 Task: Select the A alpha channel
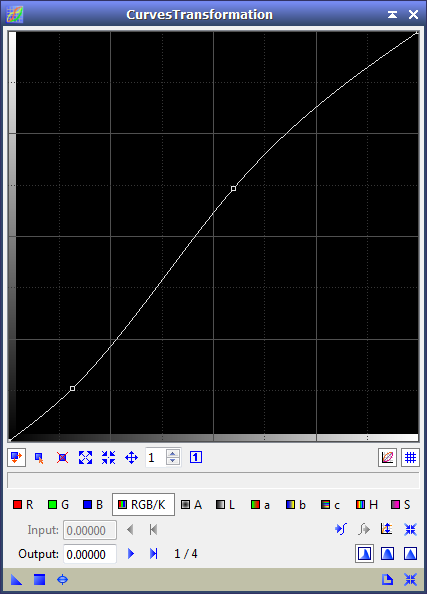(191, 505)
